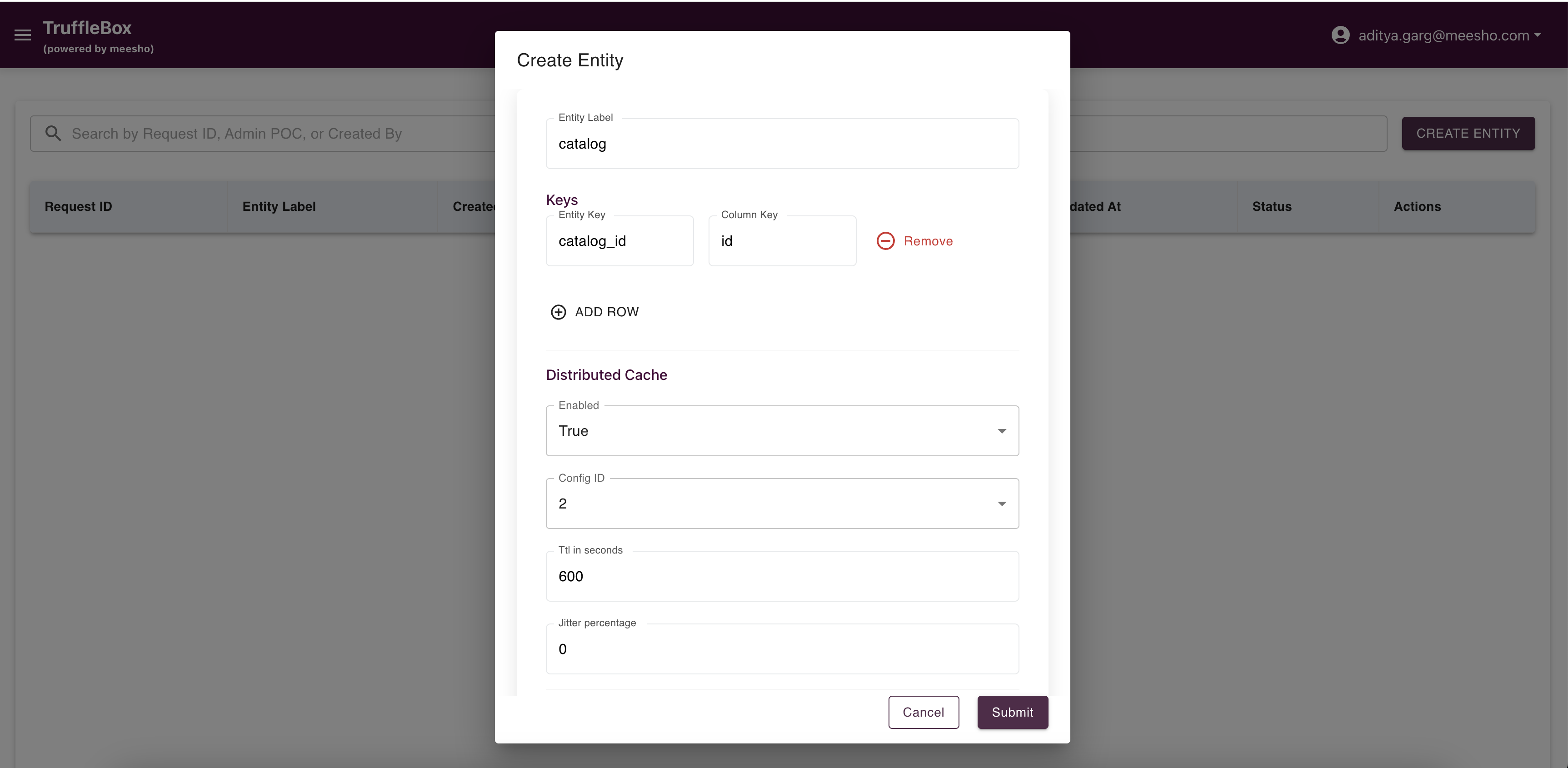The height and width of the screenshot is (768, 1568).
Task: Submit the Create Entity form
Action: click(1012, 712)
